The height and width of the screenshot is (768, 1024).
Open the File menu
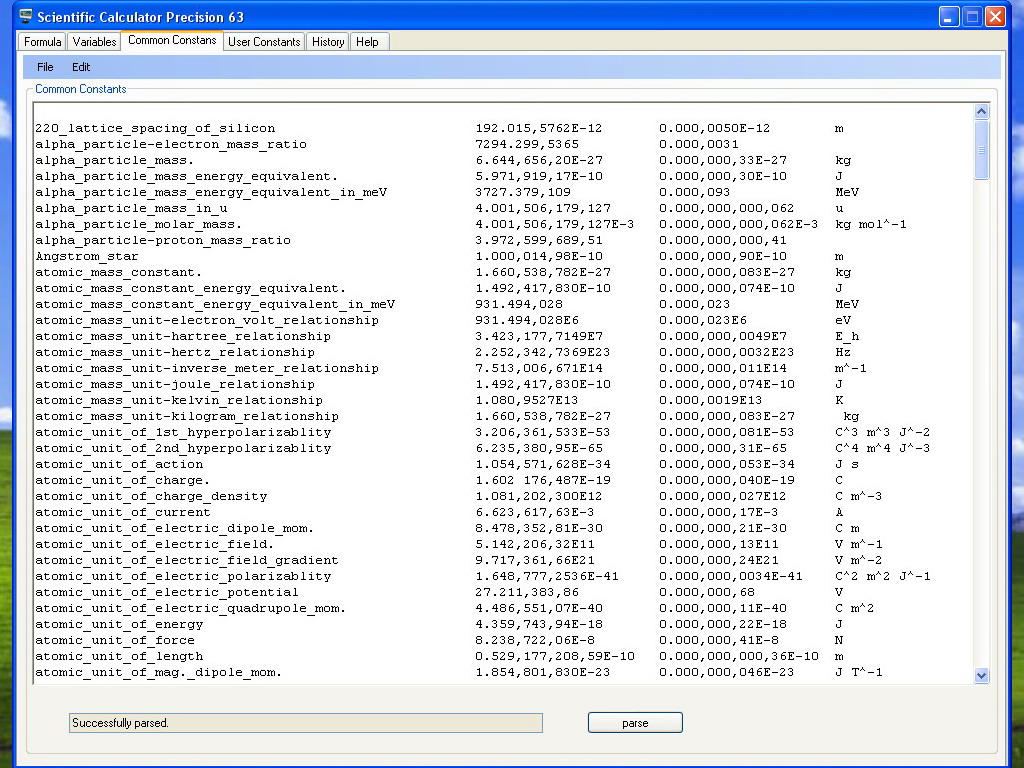[45, 67]
